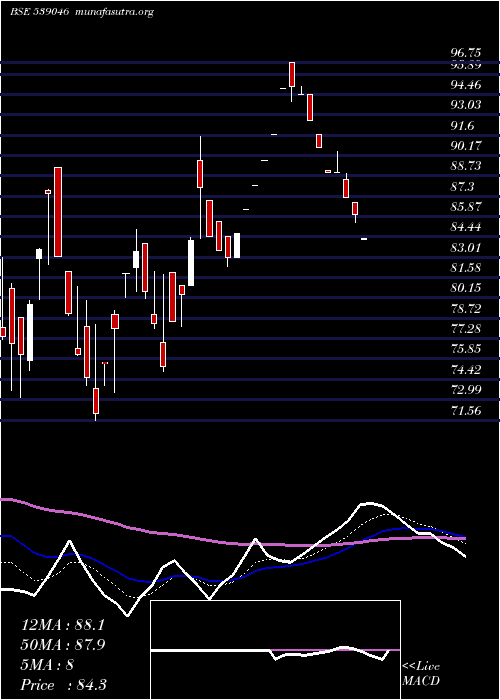
Task: Click the 12MA : 88.1 readout
Action: 62,625
